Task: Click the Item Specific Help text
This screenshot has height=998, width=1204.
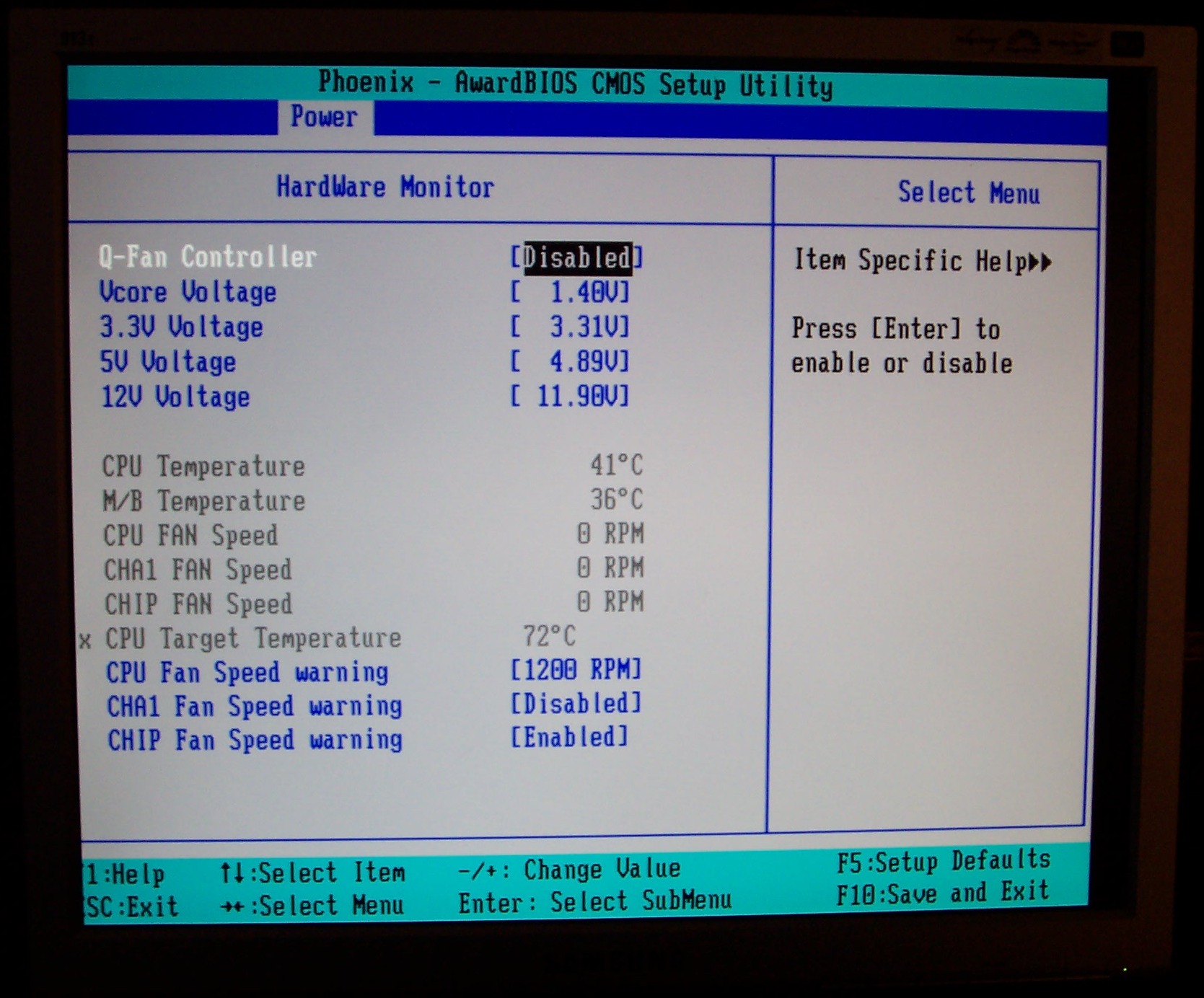Action: (911, 260)
